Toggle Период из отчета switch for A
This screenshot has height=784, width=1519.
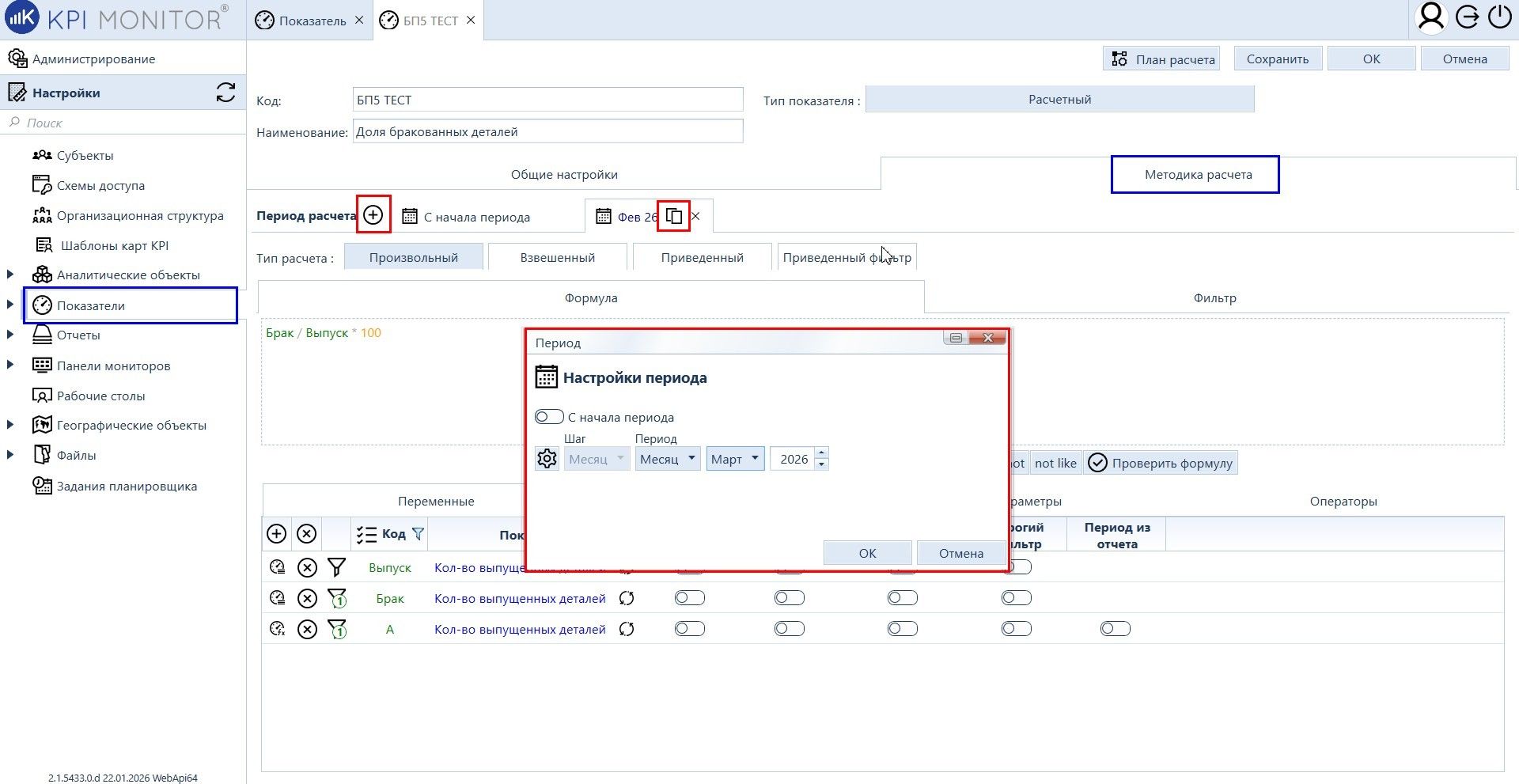click(1116, 629)
